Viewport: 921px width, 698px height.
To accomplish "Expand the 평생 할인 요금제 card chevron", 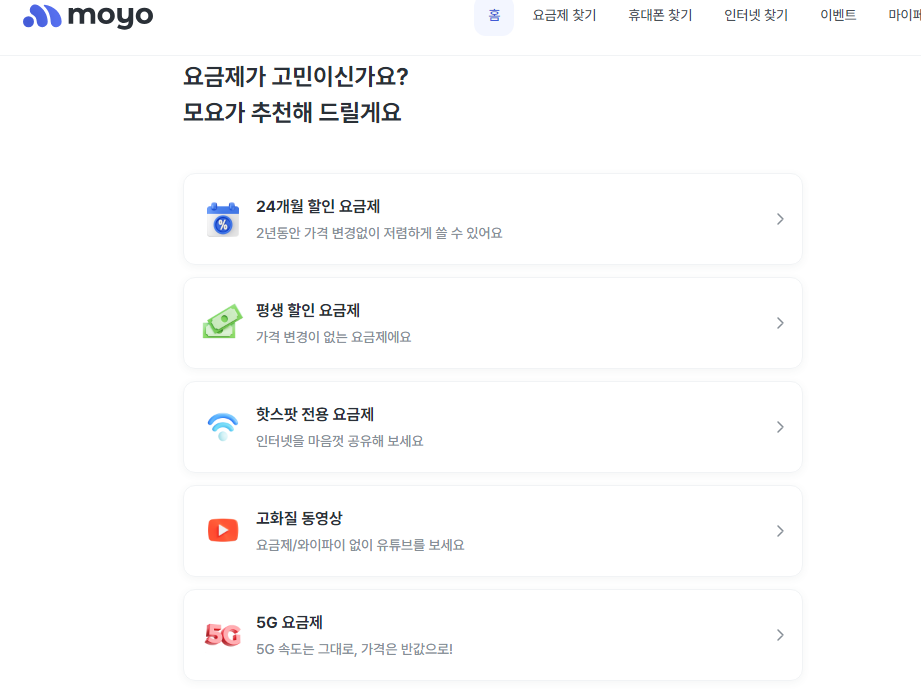I will click(x=780, y=322).
